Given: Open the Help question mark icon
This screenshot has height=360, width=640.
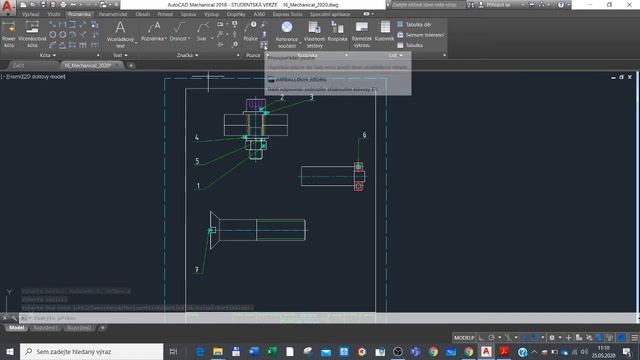Looking at the screenshot, I should 561,5.
